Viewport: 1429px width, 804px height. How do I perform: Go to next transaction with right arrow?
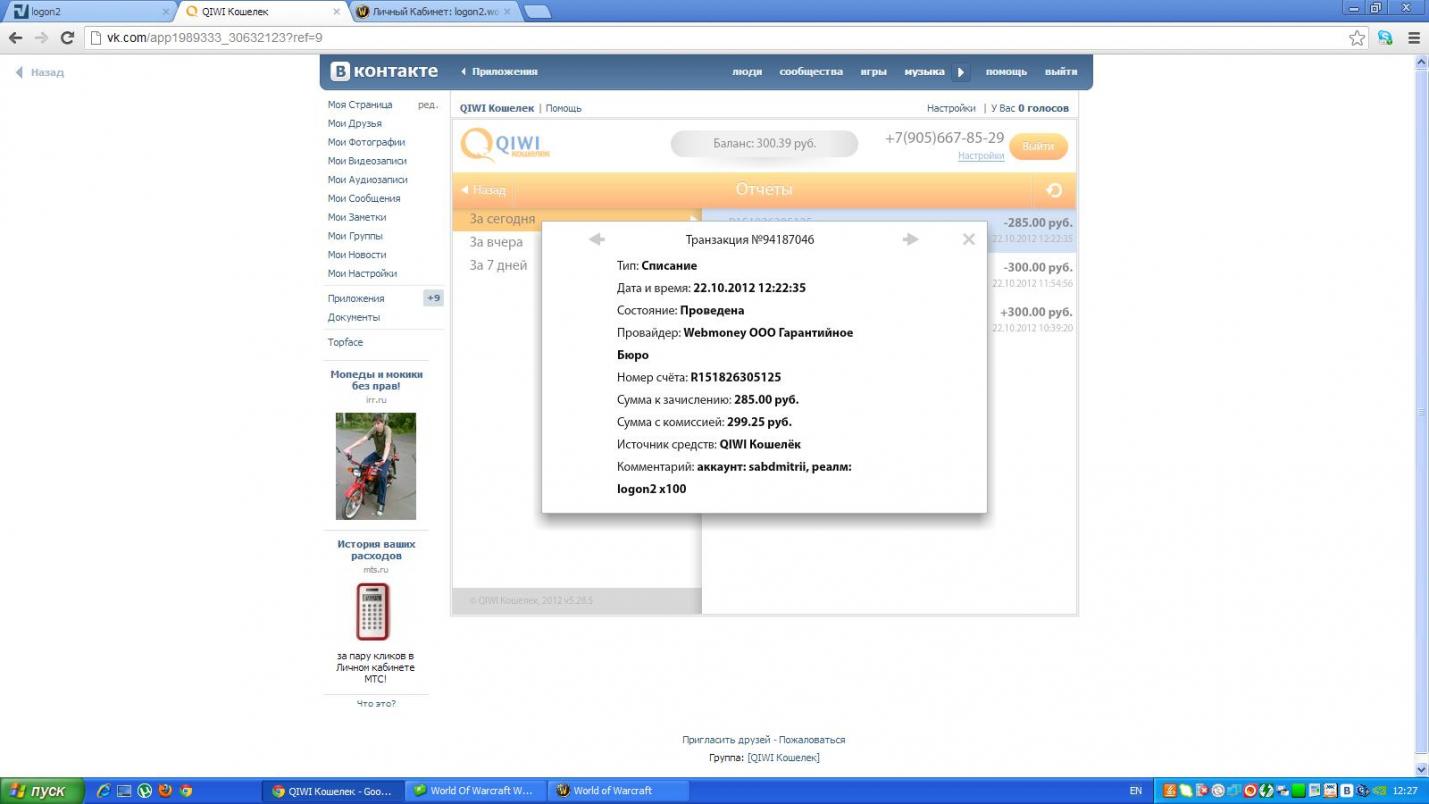click(910, 239)
